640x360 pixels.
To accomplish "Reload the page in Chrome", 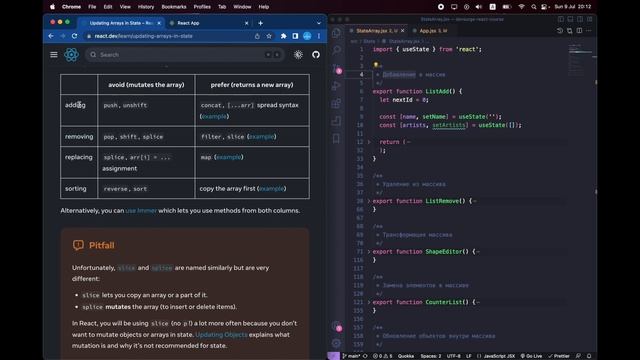I will coord(74,36).
